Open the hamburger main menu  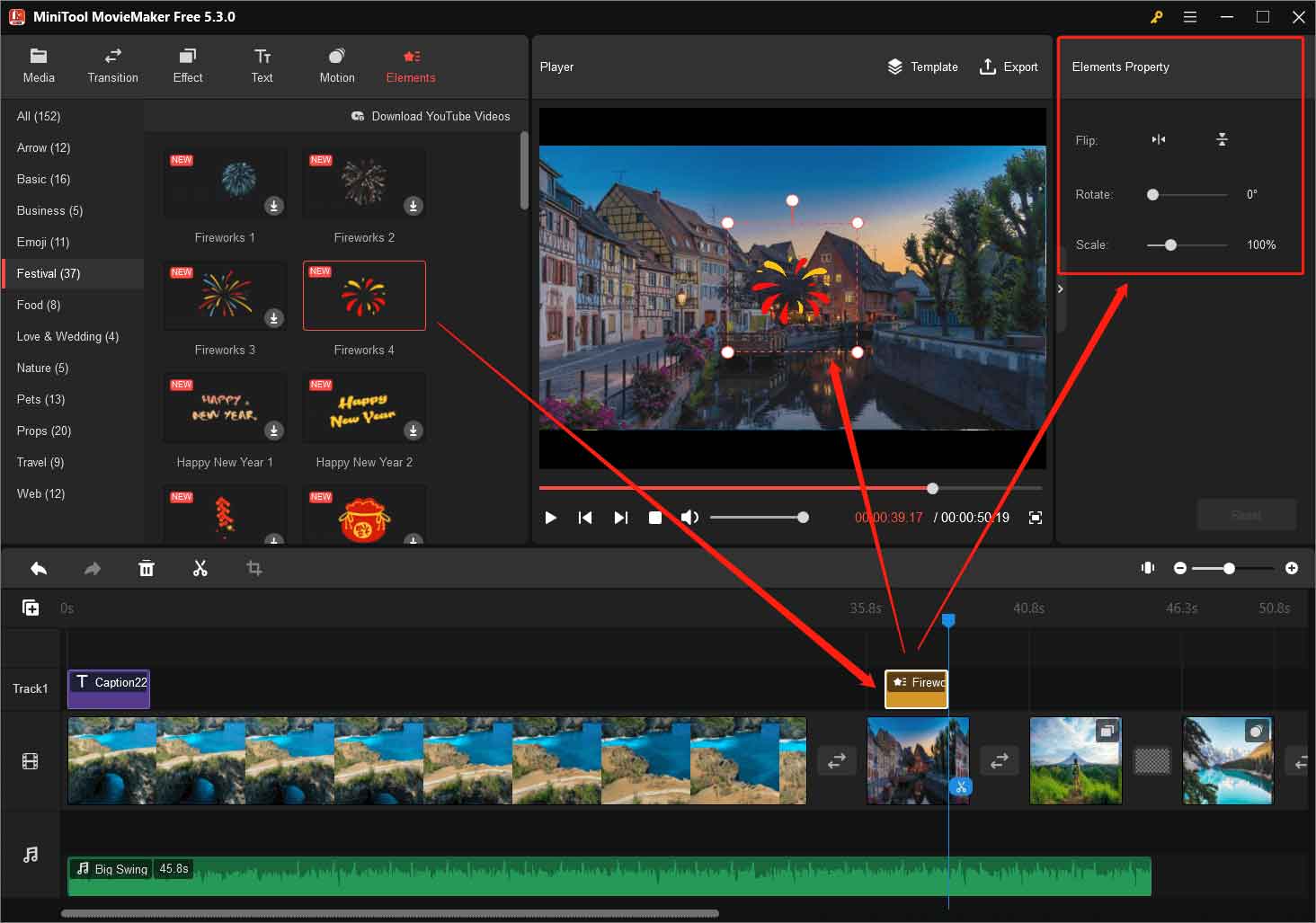click(x=1190, y=17)
